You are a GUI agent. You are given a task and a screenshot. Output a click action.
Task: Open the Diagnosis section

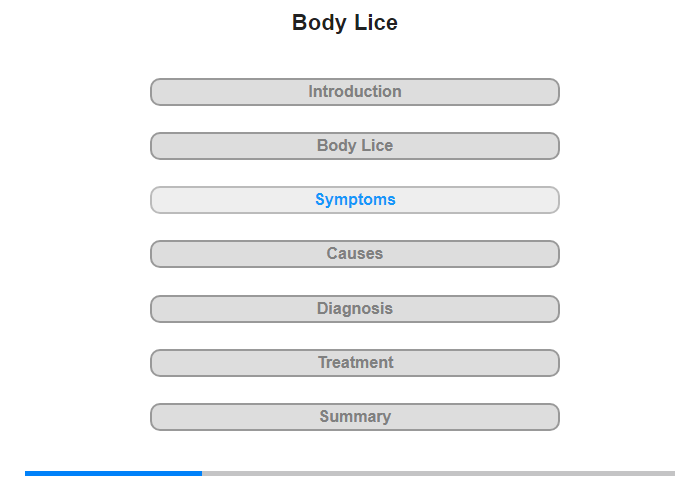354,309
